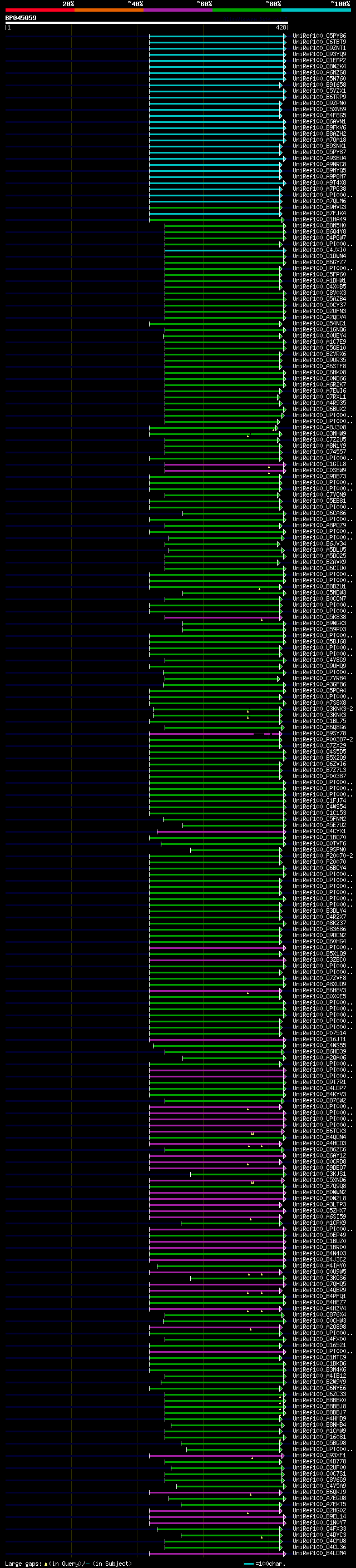Select hit label UniRef100_Q9DCN2

(x=319, y=935)
